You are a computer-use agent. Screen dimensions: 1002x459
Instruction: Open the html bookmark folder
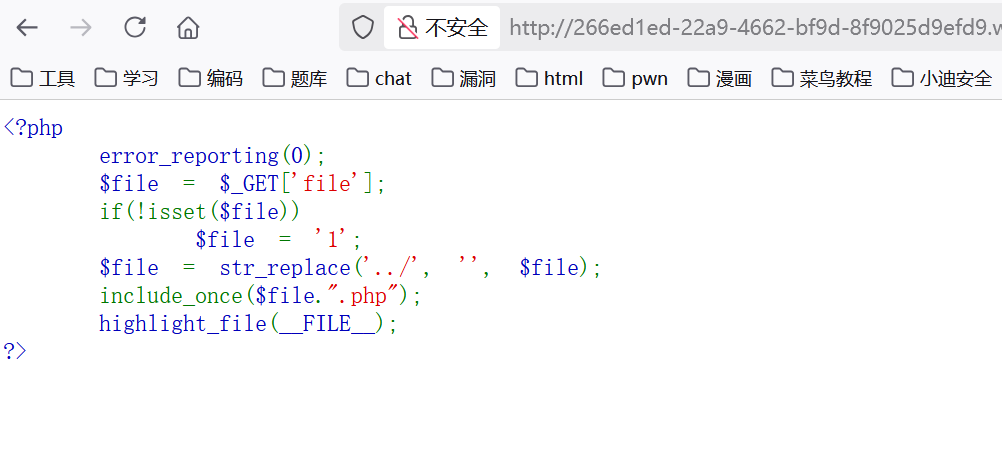[550, 78]
